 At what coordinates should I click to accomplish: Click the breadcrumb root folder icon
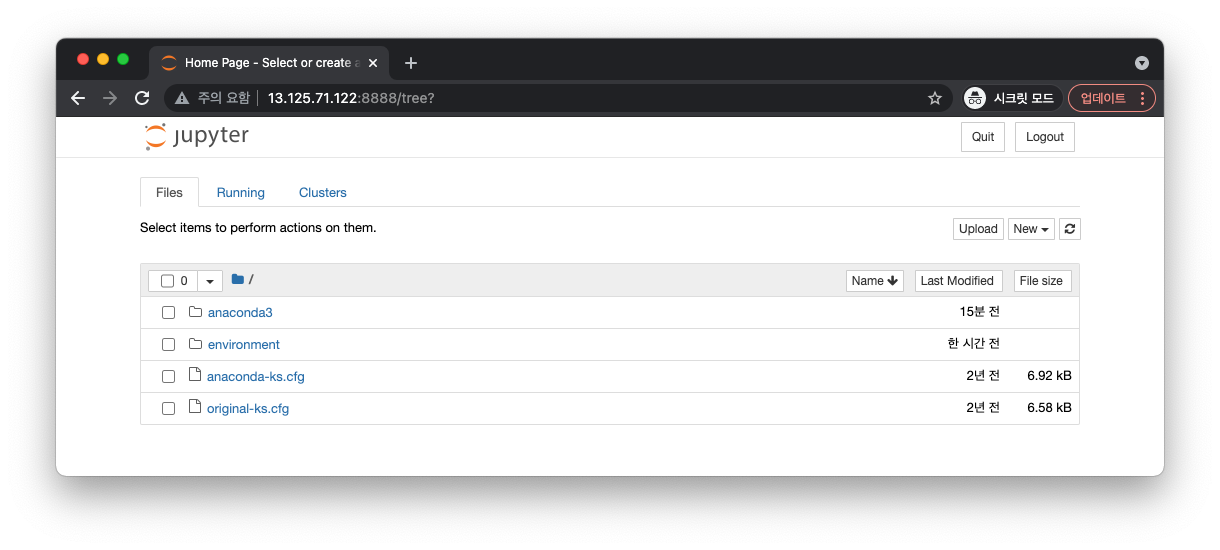pos(238,280)
